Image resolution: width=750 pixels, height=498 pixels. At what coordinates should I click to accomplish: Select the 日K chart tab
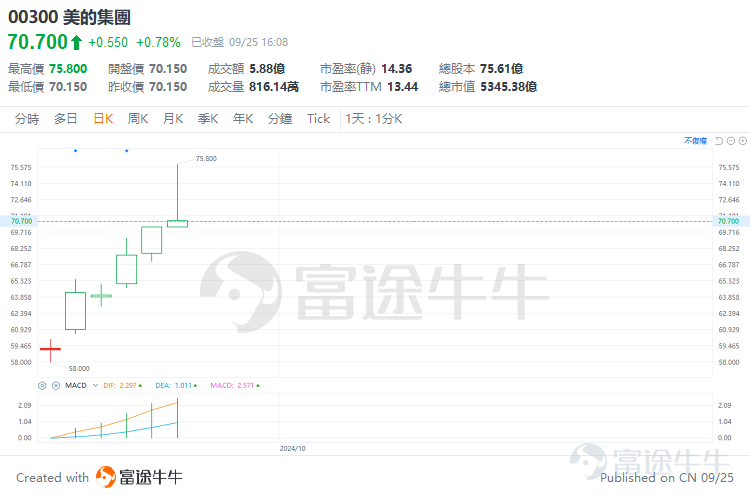click(103, 119)
